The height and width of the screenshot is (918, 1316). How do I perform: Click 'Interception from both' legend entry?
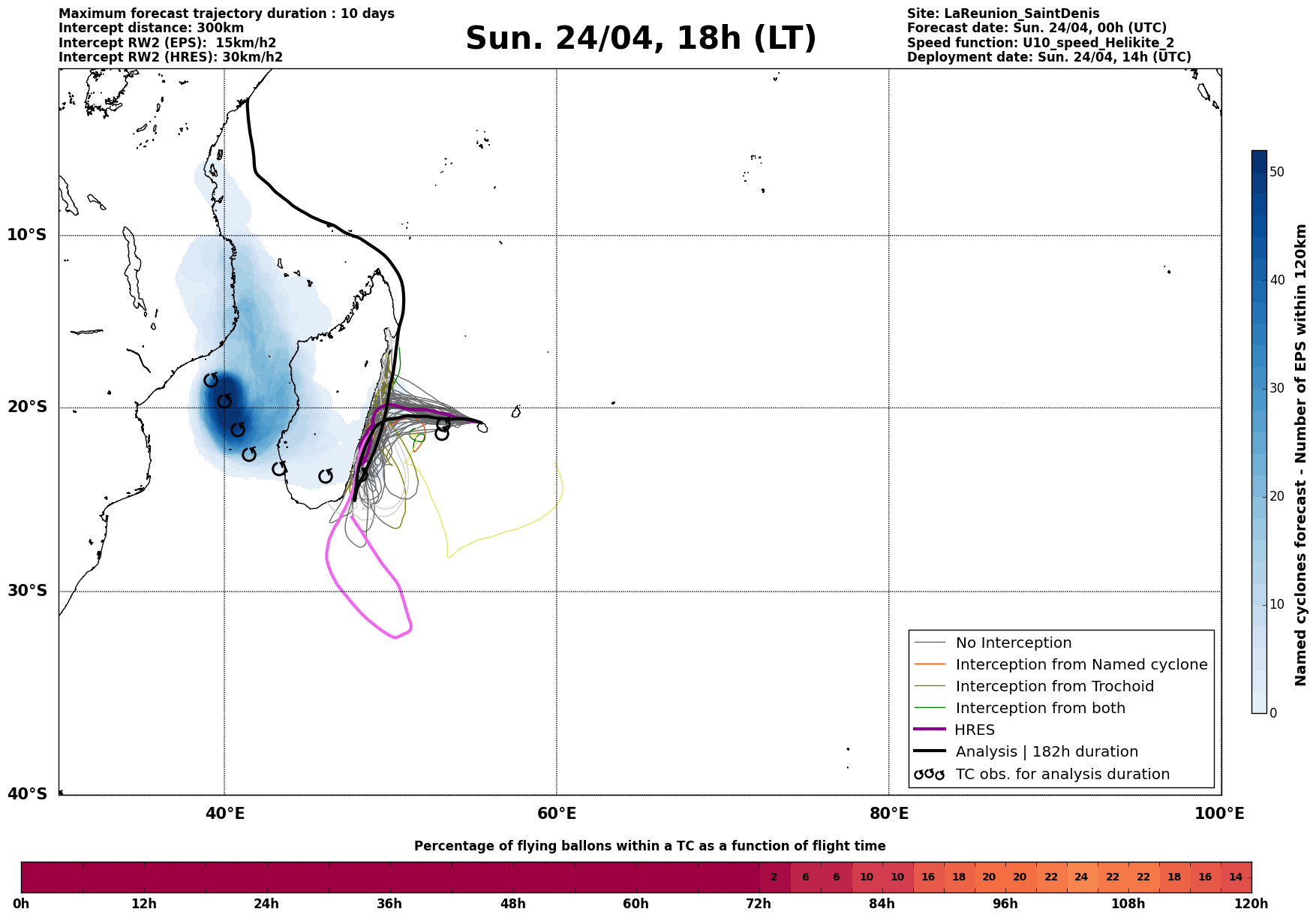click(1041, 708)
